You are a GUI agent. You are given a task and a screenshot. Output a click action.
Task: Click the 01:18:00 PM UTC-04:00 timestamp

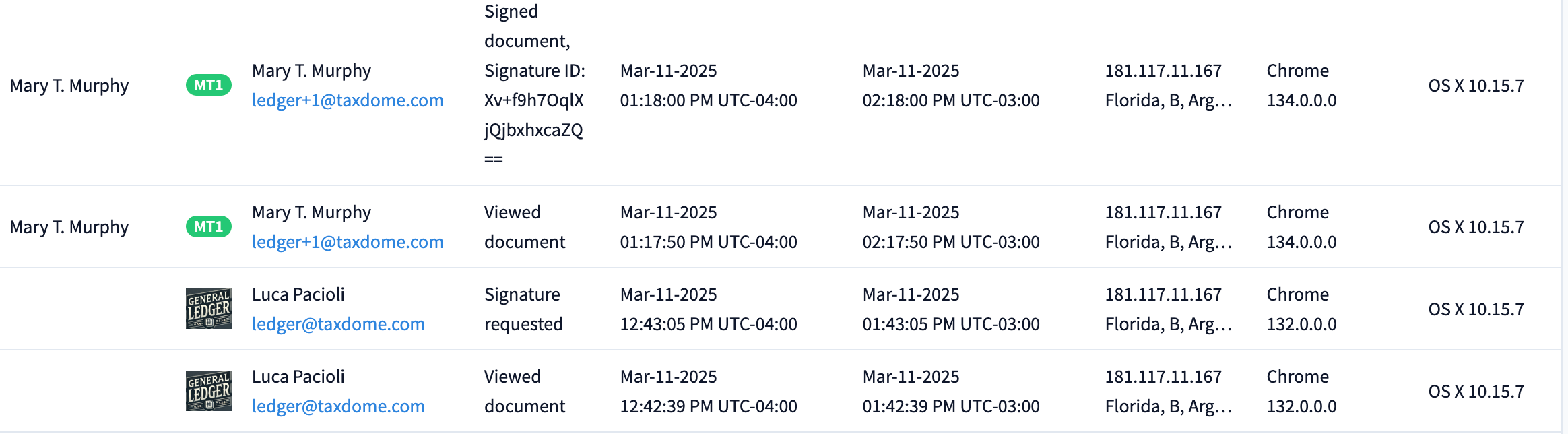(x=709, y=100)
